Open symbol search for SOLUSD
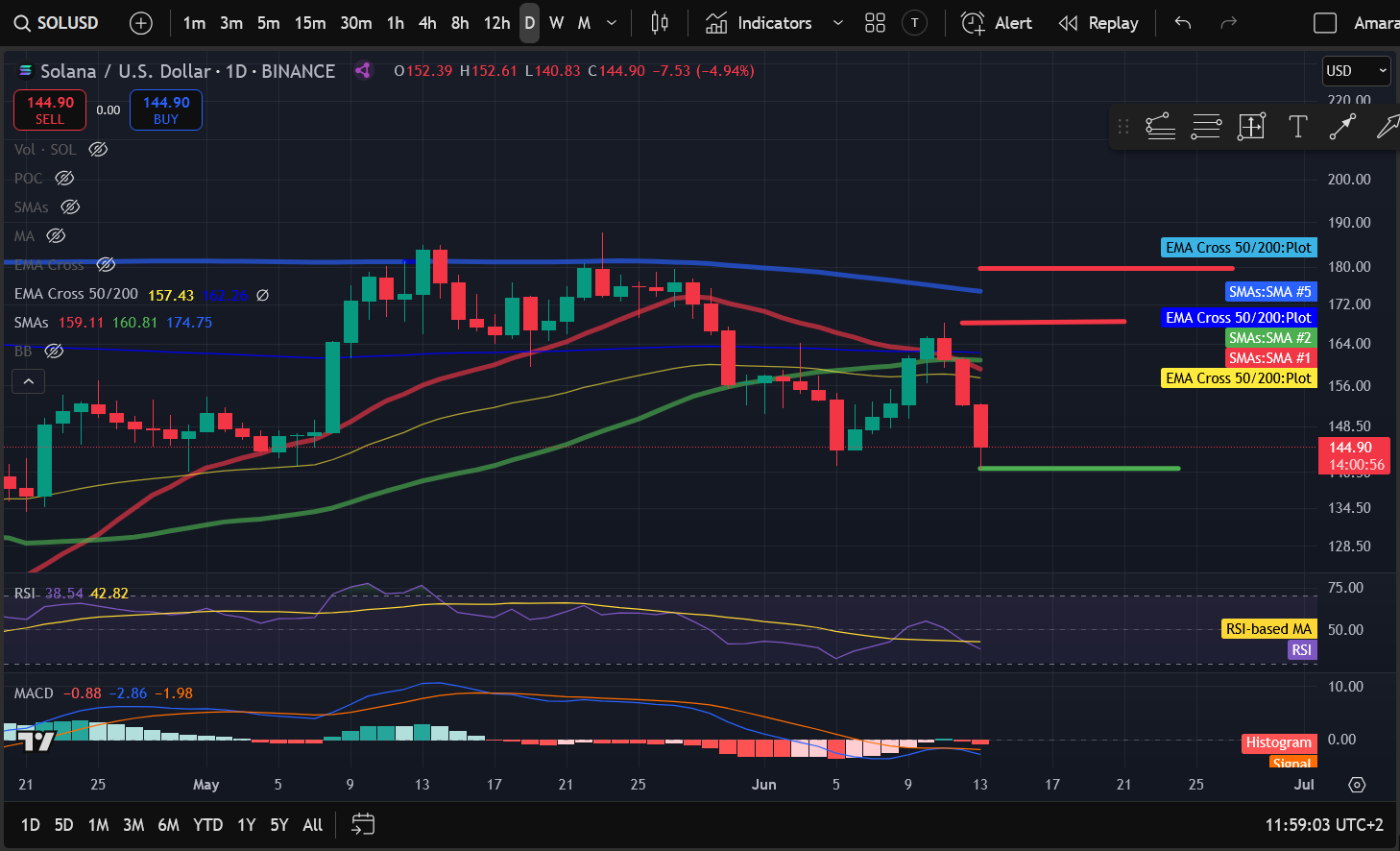Screen dimensions: 1400x851 point(56,23)
